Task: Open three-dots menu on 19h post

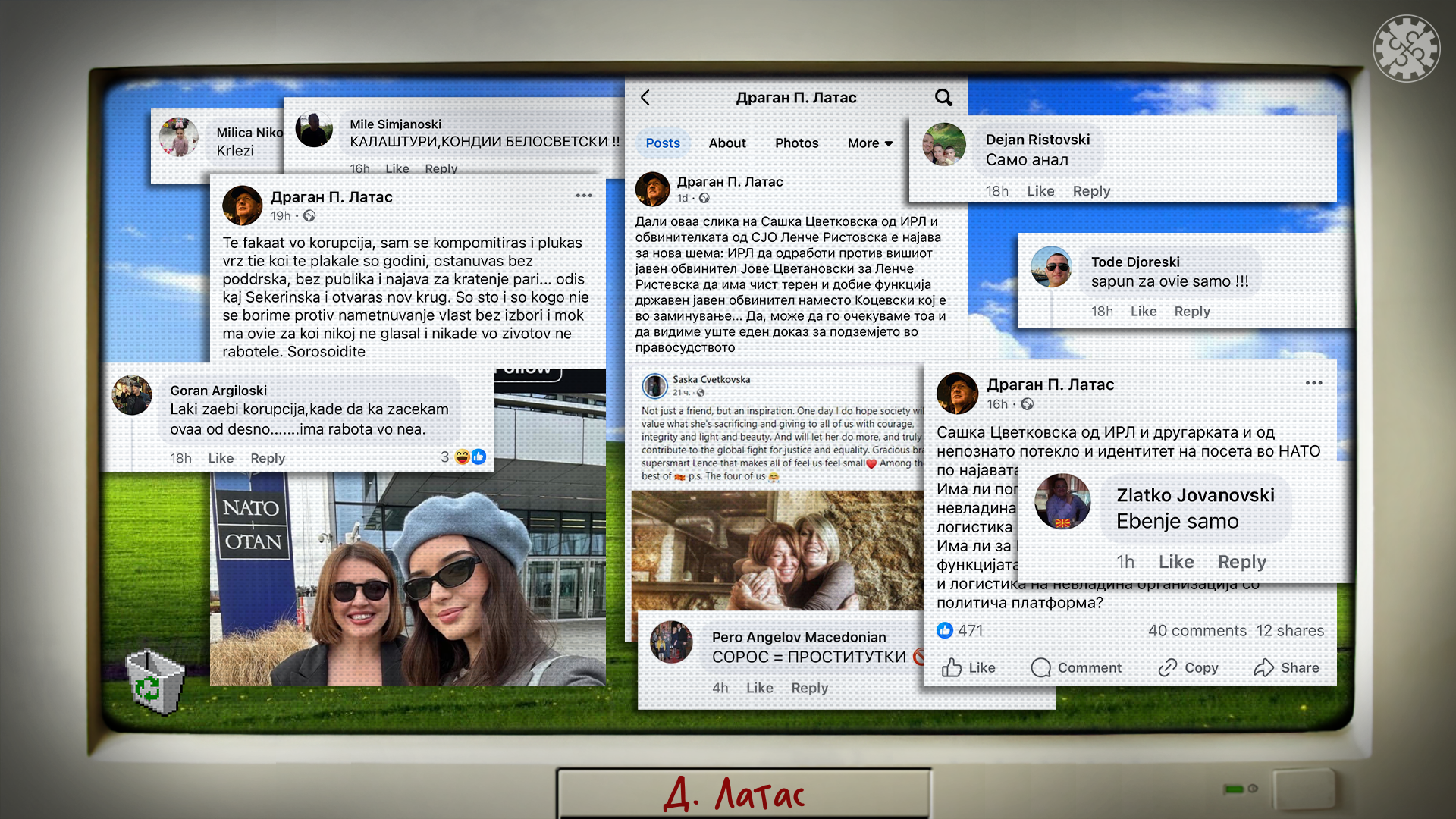Action: point(584,196)
